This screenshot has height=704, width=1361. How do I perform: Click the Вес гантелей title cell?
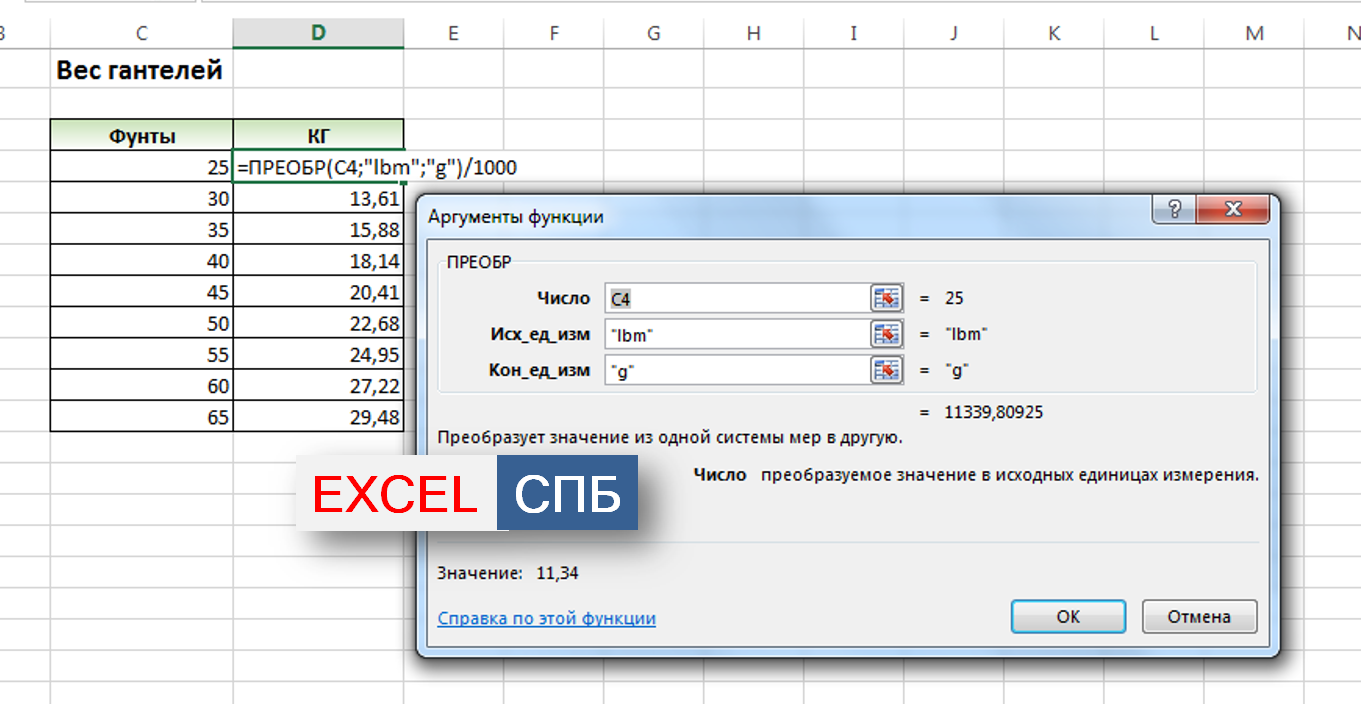[x=140, y=71]
